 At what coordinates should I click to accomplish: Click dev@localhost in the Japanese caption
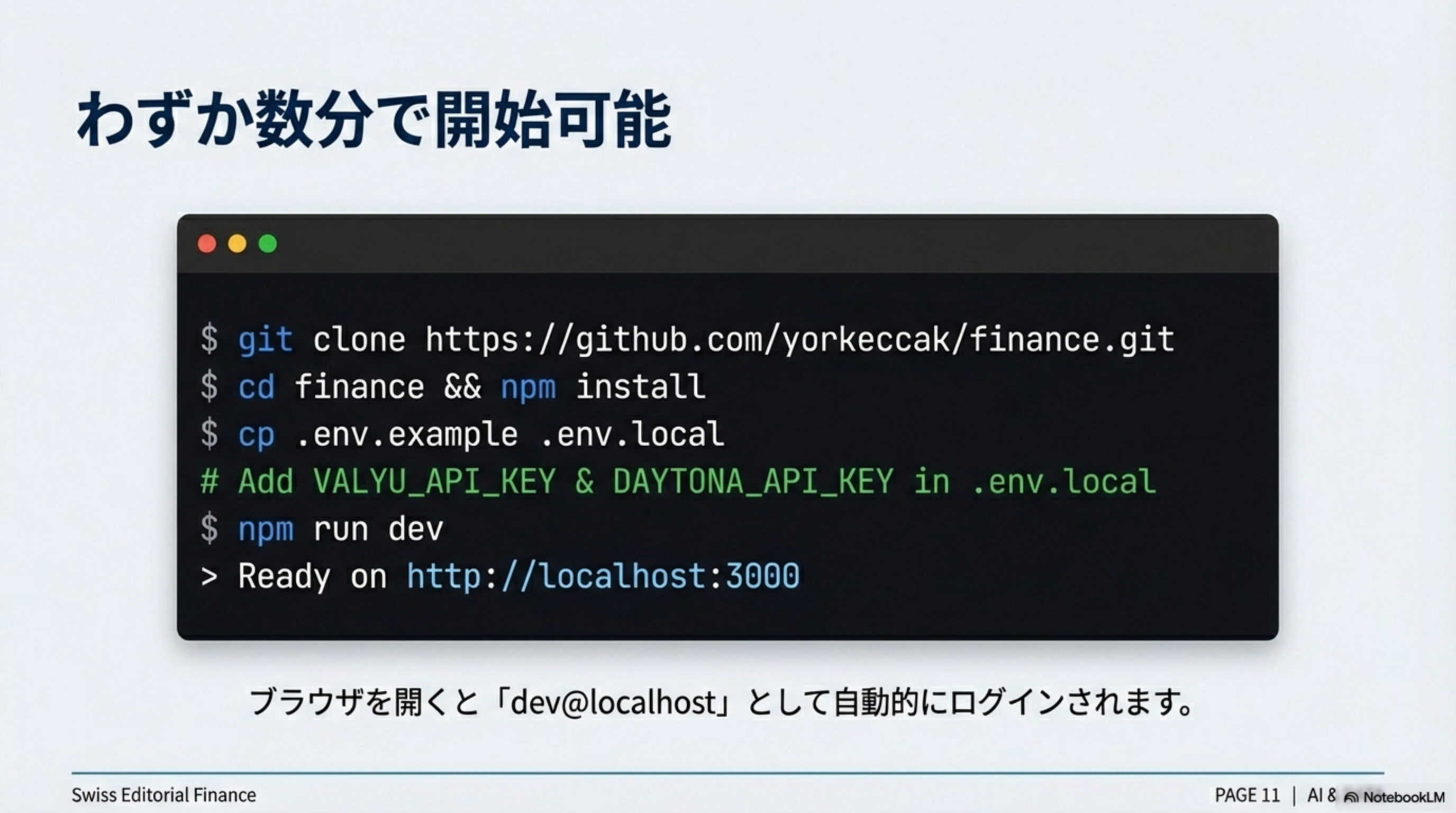click(x=613, y=703)
